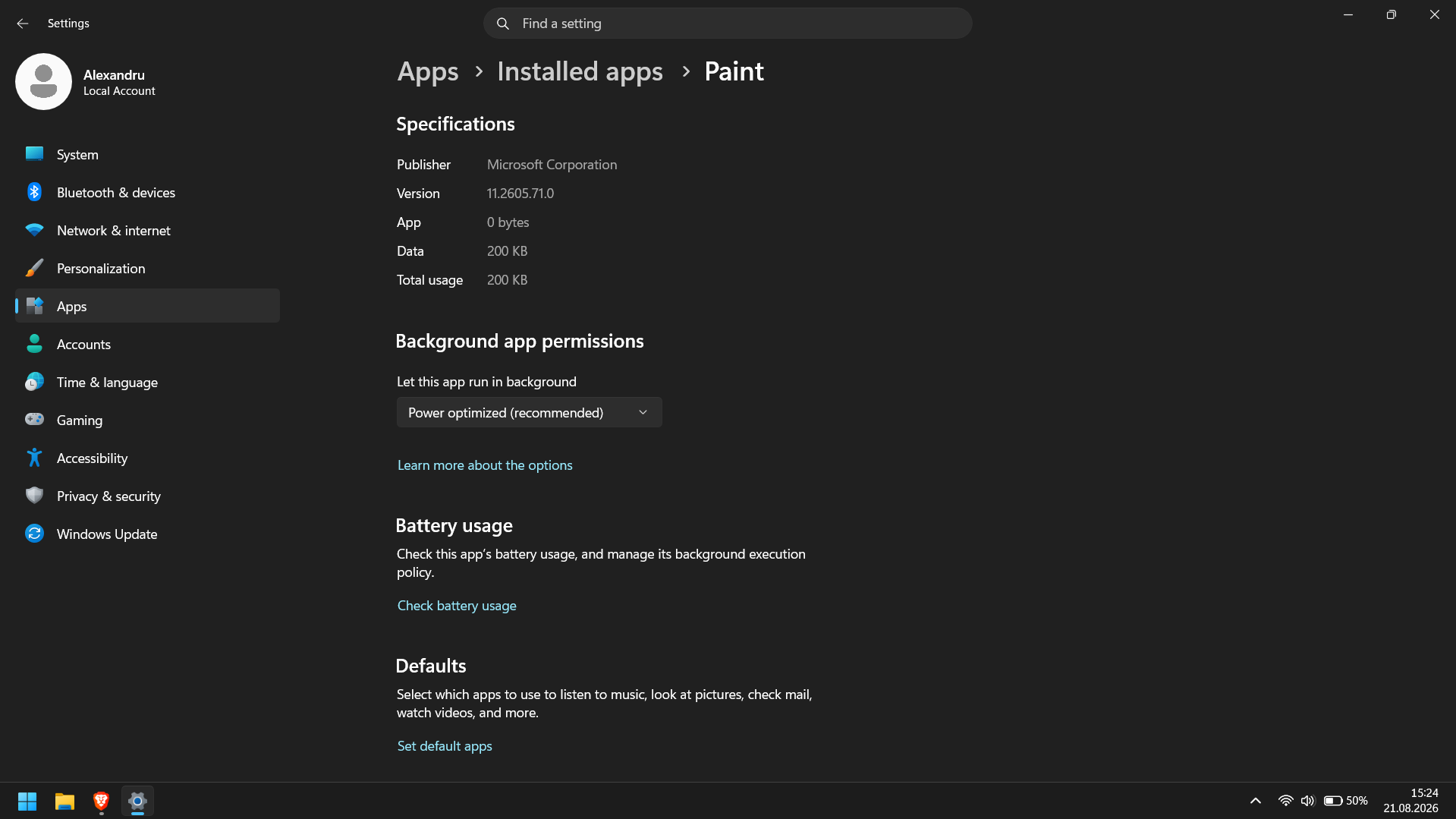Open System settings page
Screen dimensions: 1456x819
pos(147,154)
